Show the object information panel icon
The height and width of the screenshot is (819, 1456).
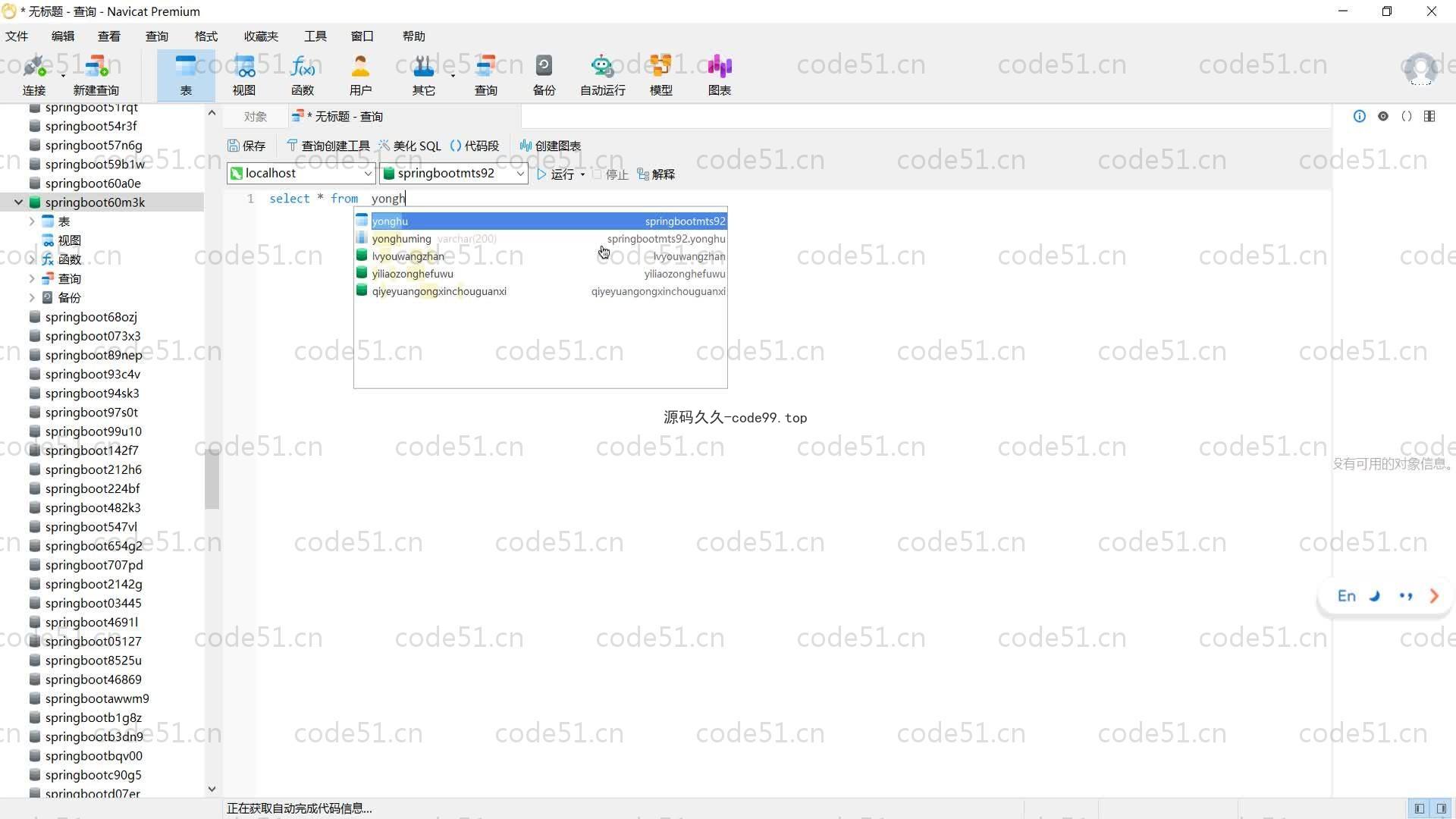pos(1359,116)
